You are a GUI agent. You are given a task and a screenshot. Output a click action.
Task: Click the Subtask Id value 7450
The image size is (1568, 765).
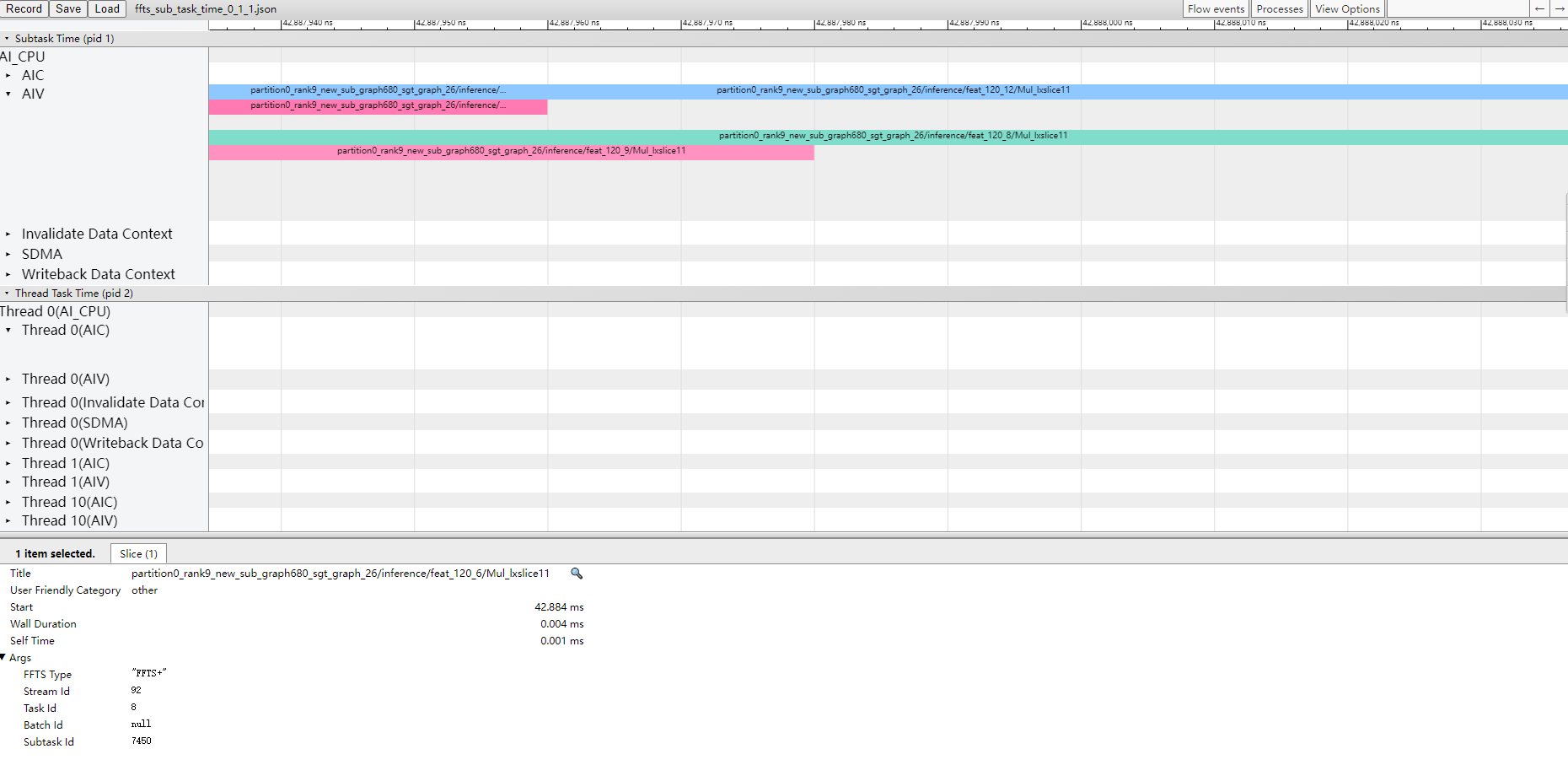[x=142, y=741]
